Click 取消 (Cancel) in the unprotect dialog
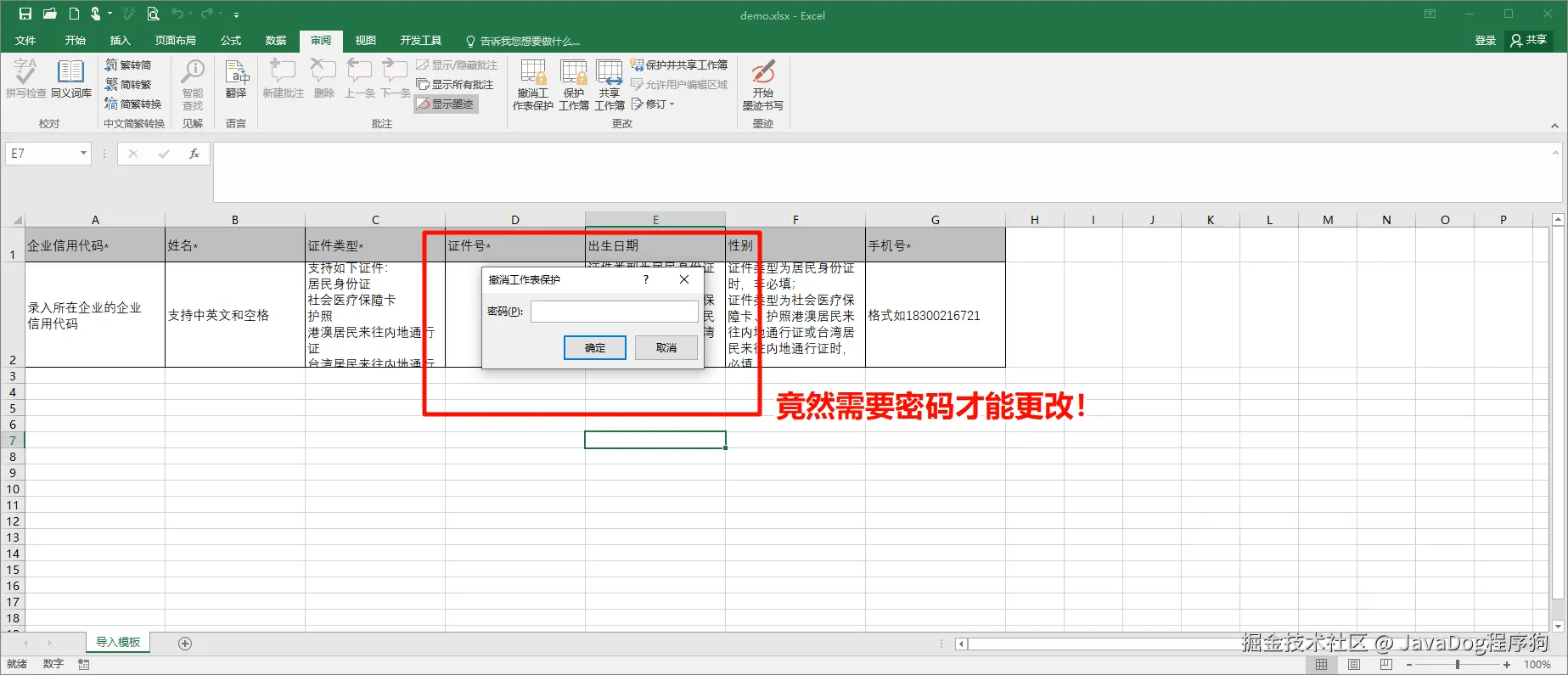 666,347
